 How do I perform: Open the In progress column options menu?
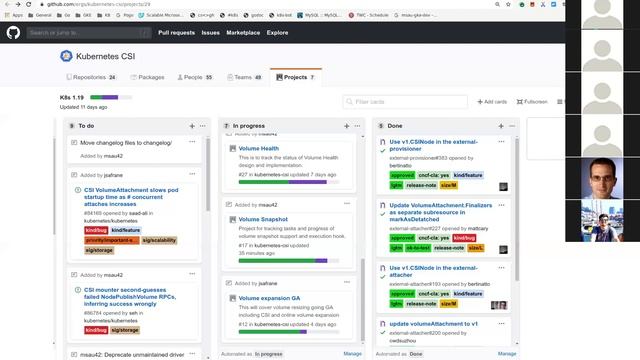click(357, 126)
